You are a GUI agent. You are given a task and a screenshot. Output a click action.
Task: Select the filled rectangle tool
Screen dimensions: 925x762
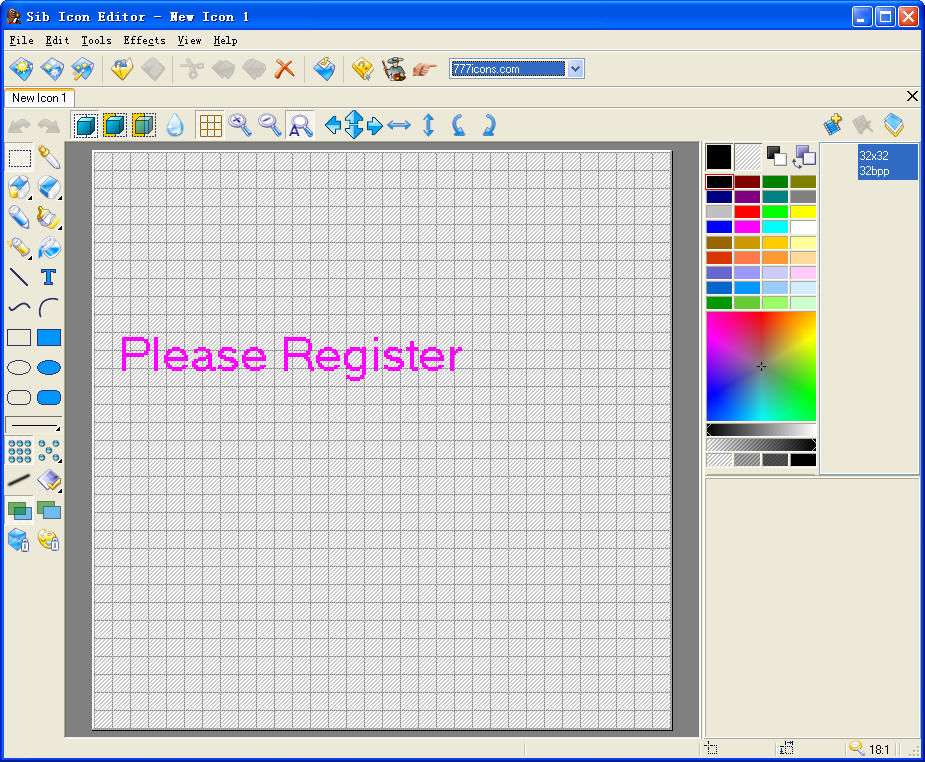coord(48,337)
